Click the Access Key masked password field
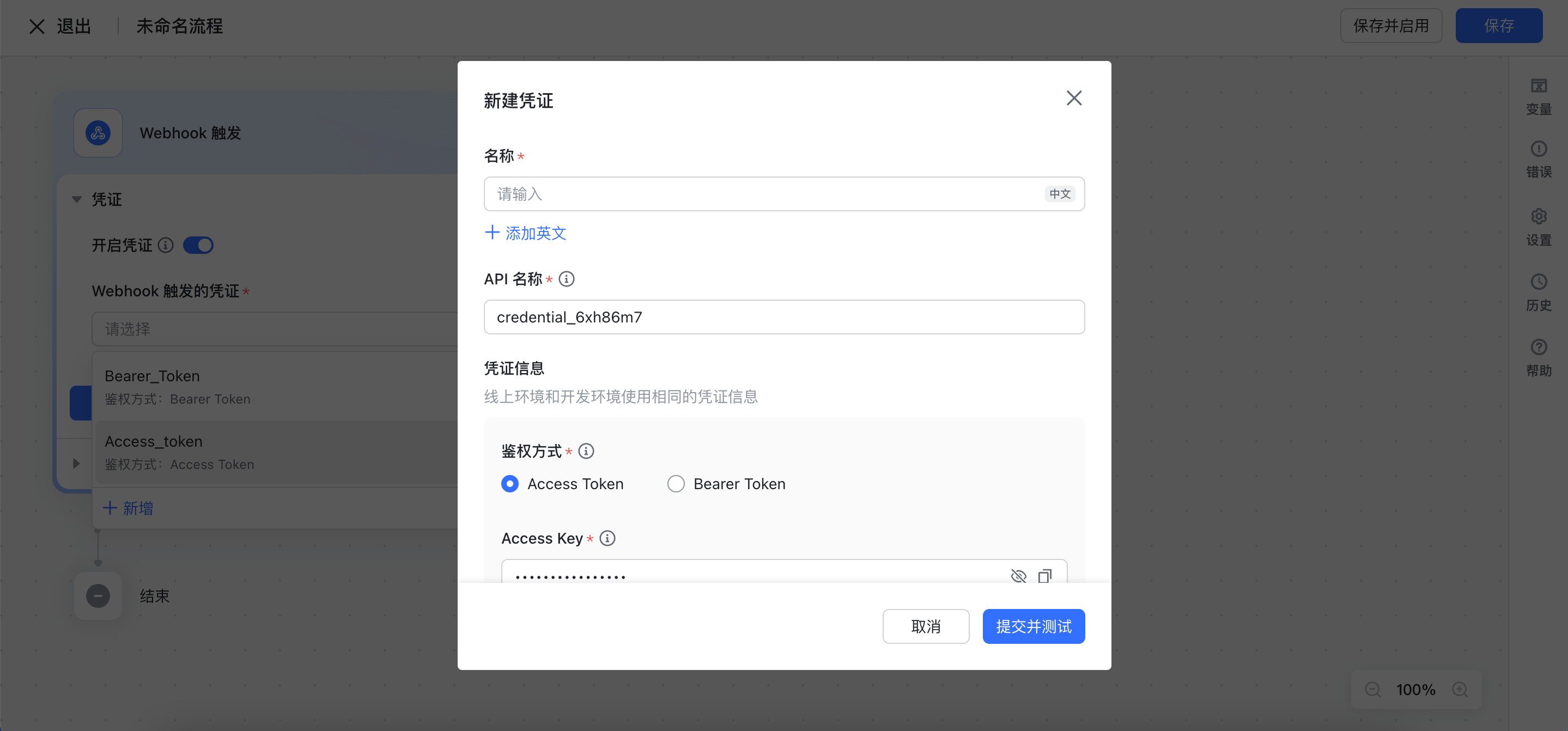 pos(784,572)
